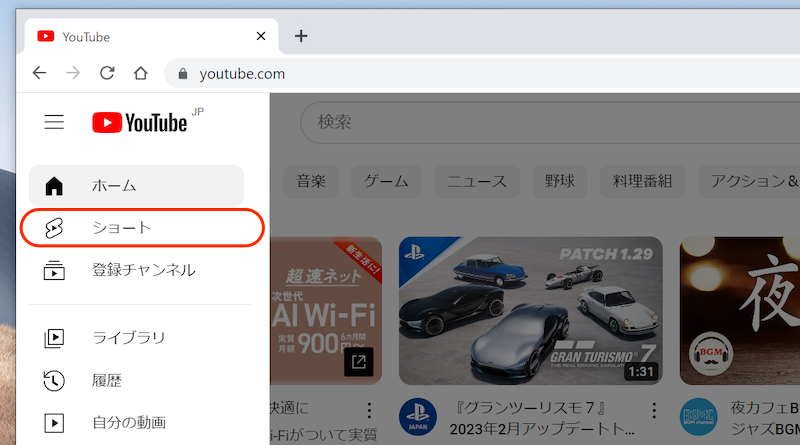The height and width of the screenshot is (445, 800).
Task: Click the browser back arrow
Action: (x=39, y=73)
